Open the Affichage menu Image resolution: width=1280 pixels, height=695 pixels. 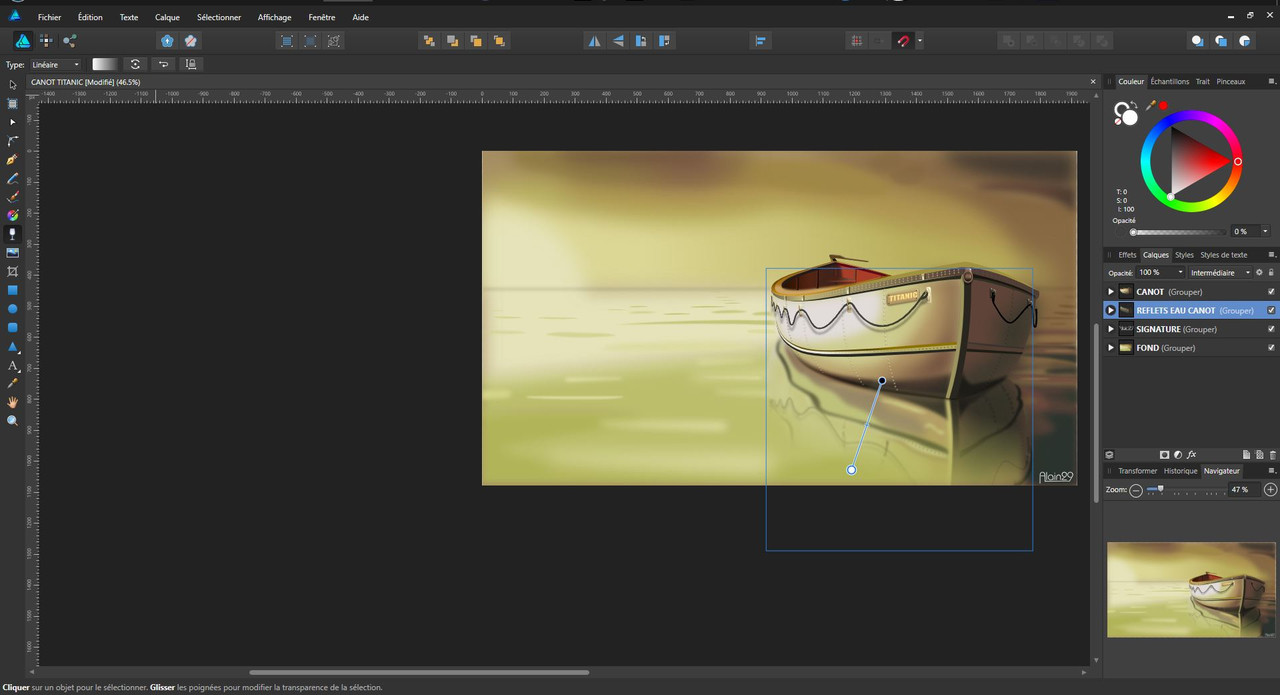(275, 17)
